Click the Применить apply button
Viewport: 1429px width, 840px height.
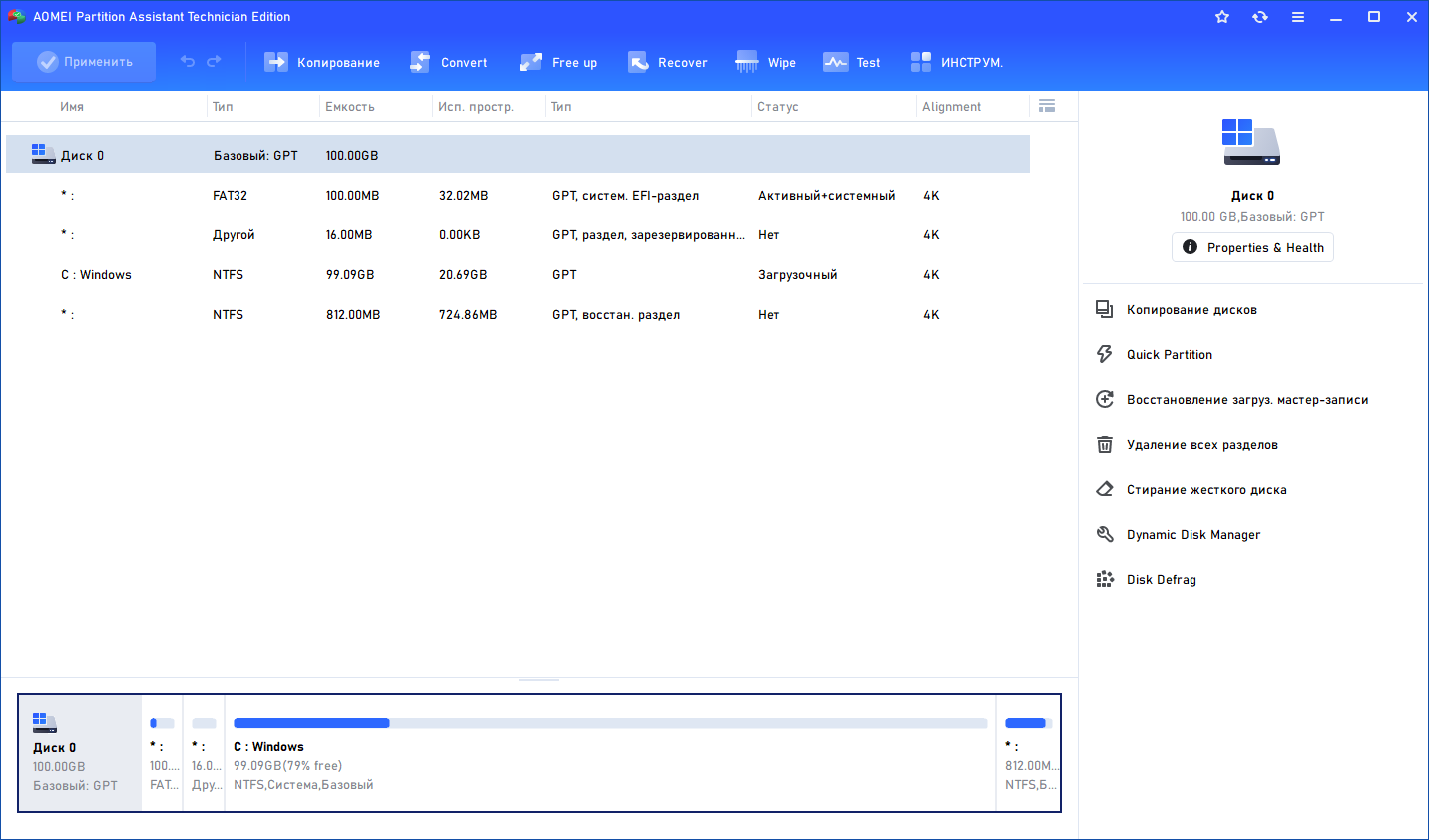[x=84, y=62]
